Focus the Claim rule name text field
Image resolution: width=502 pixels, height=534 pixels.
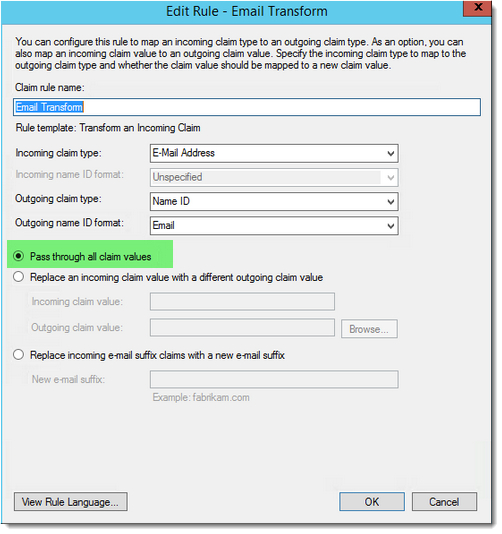pos(248,108)
